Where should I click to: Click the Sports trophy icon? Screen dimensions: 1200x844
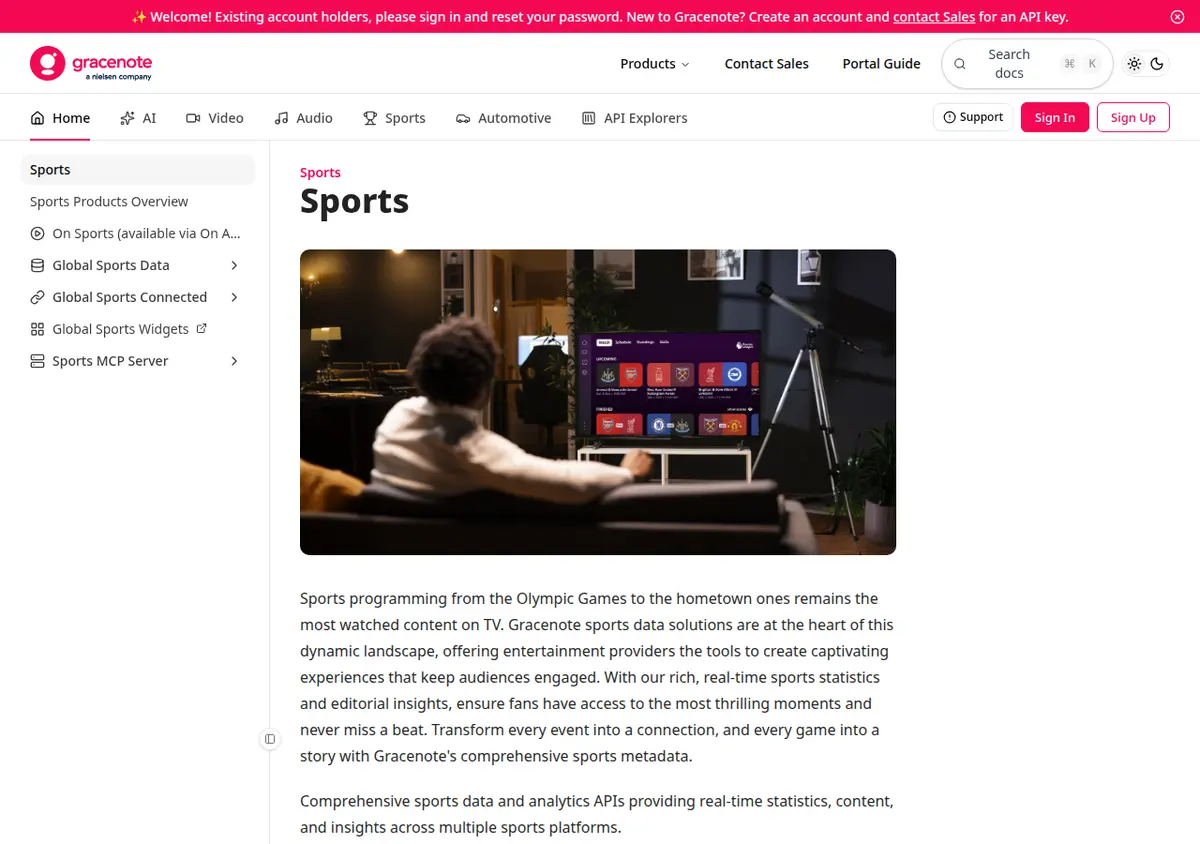point(370,118)
